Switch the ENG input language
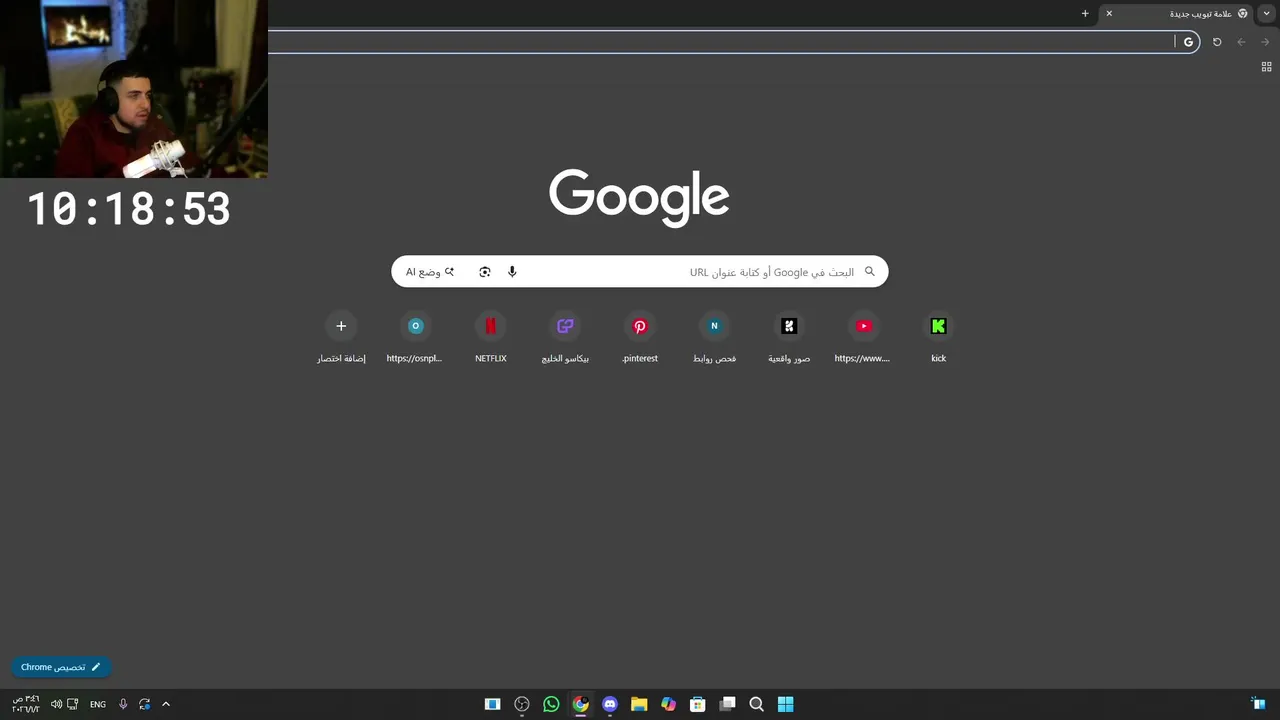 (x=97, y=704)
